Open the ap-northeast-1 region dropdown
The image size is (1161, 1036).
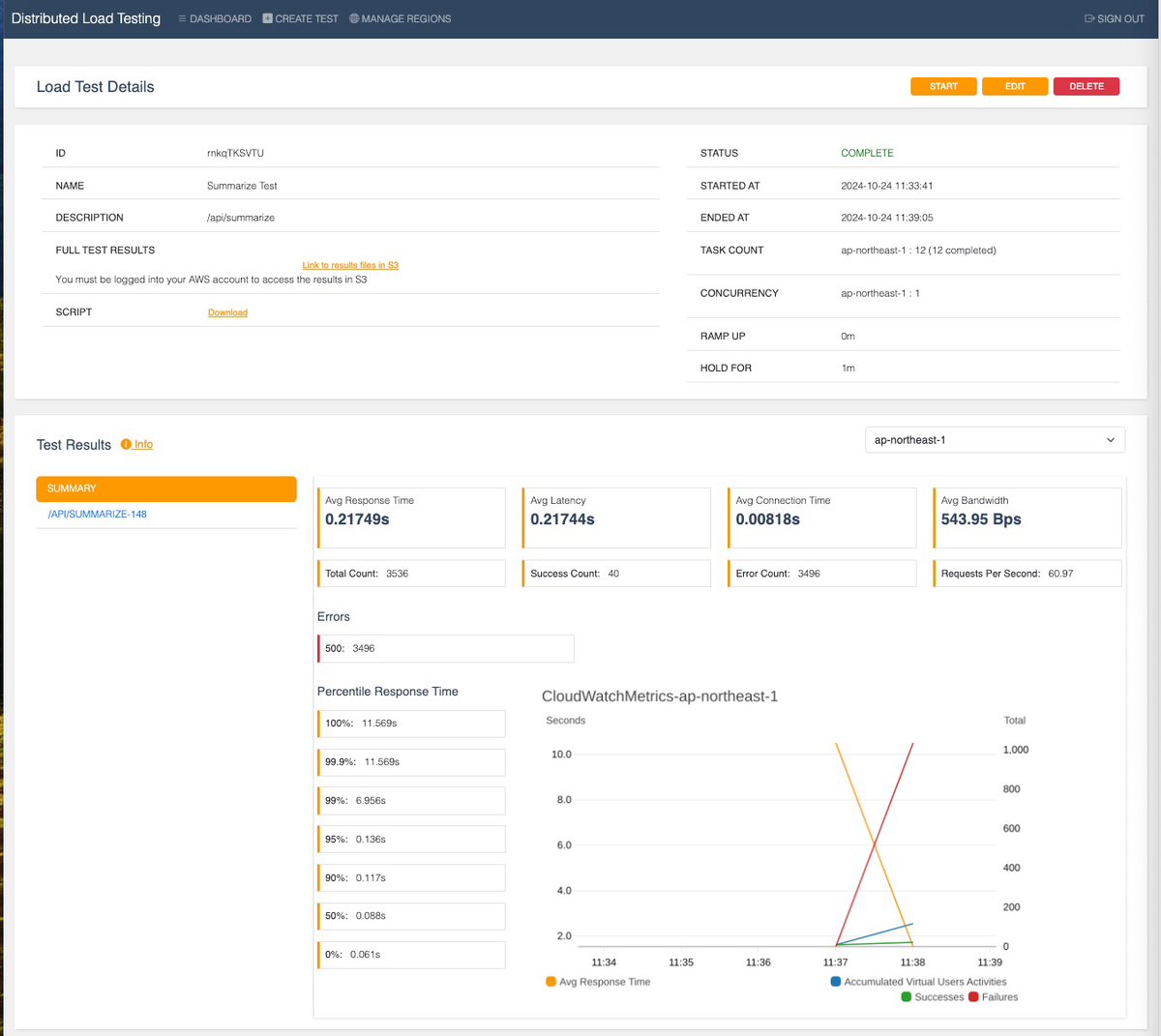click(x=995, y=439)
